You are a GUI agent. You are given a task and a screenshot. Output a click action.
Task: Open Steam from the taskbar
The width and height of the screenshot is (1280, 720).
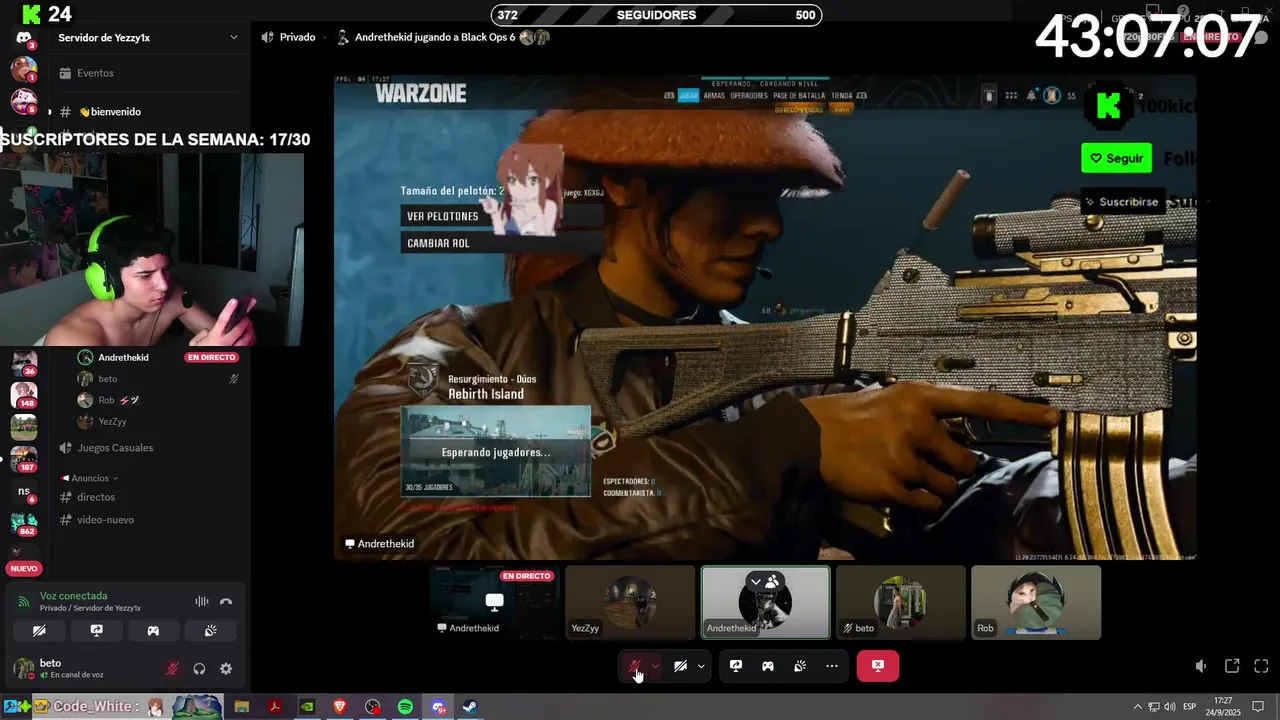[x=470, y=707]
